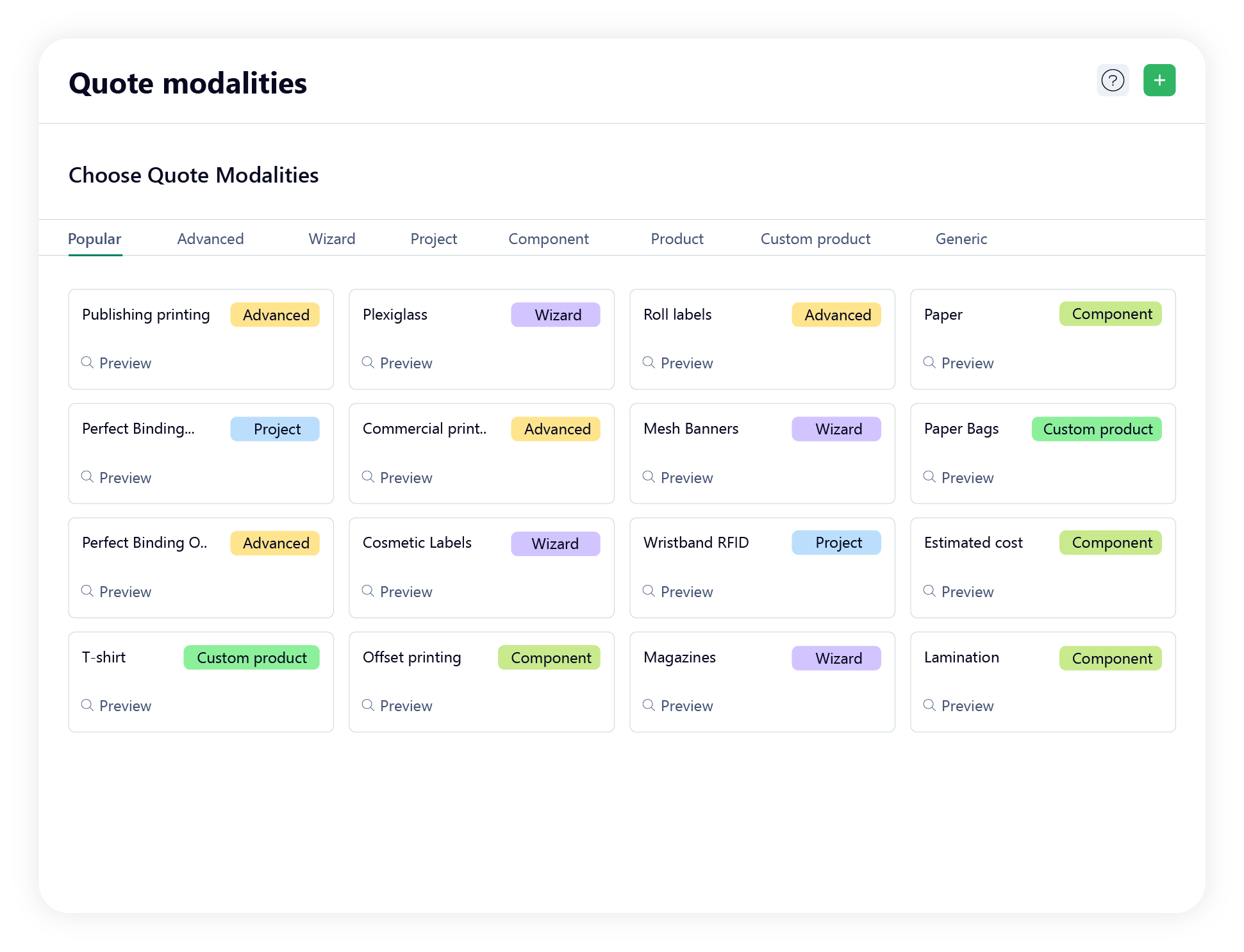Image resolution: width=1244 pixels, height=952 pixels.
Task: Click the magnifier icon on Roll labels card
Action: click(x=649, y=363)
